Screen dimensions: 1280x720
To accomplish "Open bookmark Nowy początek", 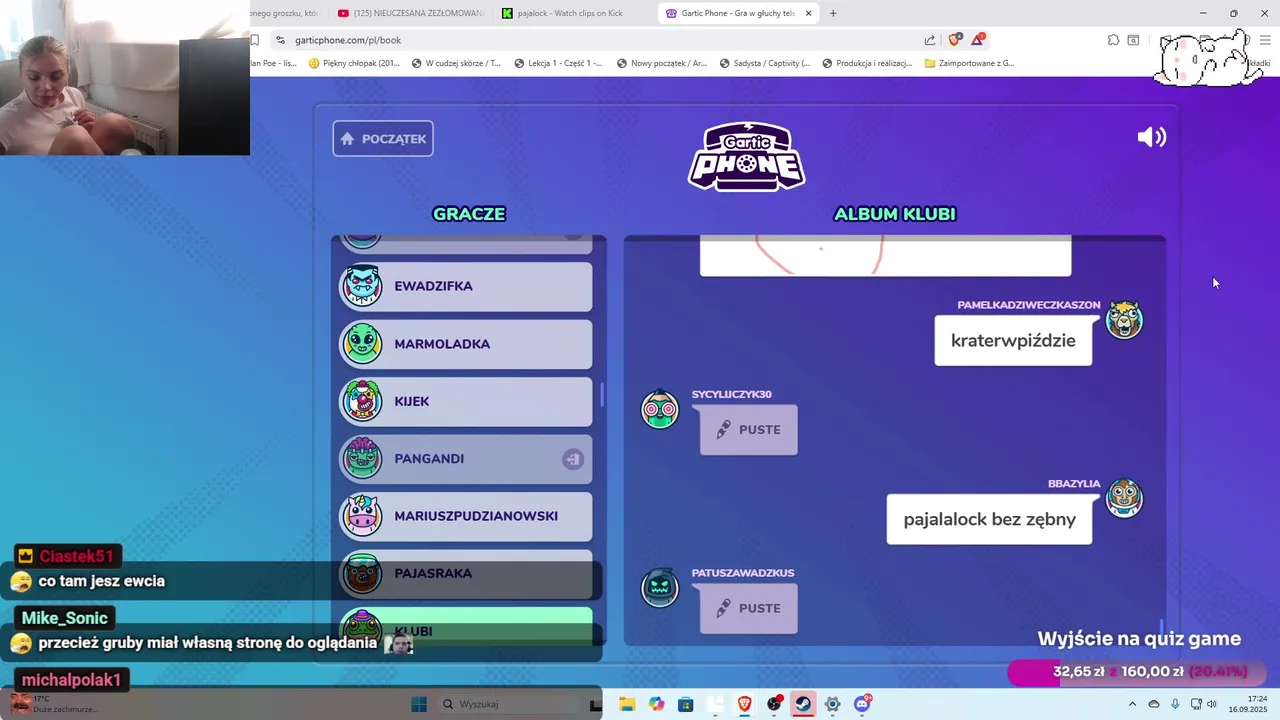I will (x=662, y=63).
